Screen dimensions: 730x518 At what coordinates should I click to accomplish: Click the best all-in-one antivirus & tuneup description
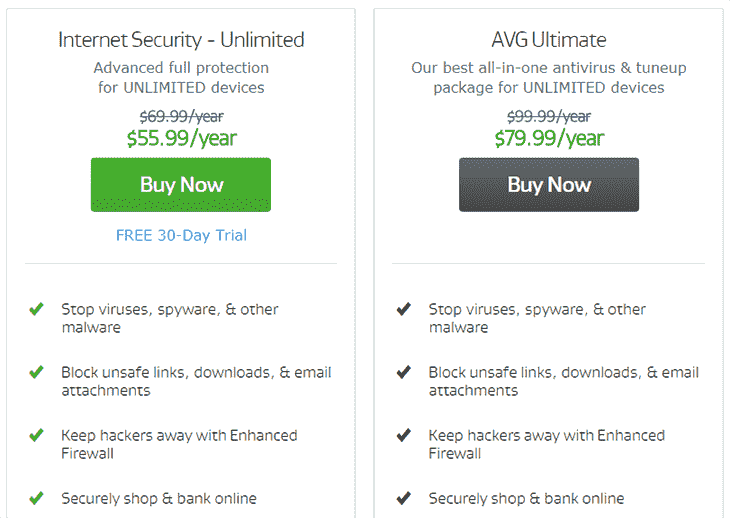tap(549, 77)
